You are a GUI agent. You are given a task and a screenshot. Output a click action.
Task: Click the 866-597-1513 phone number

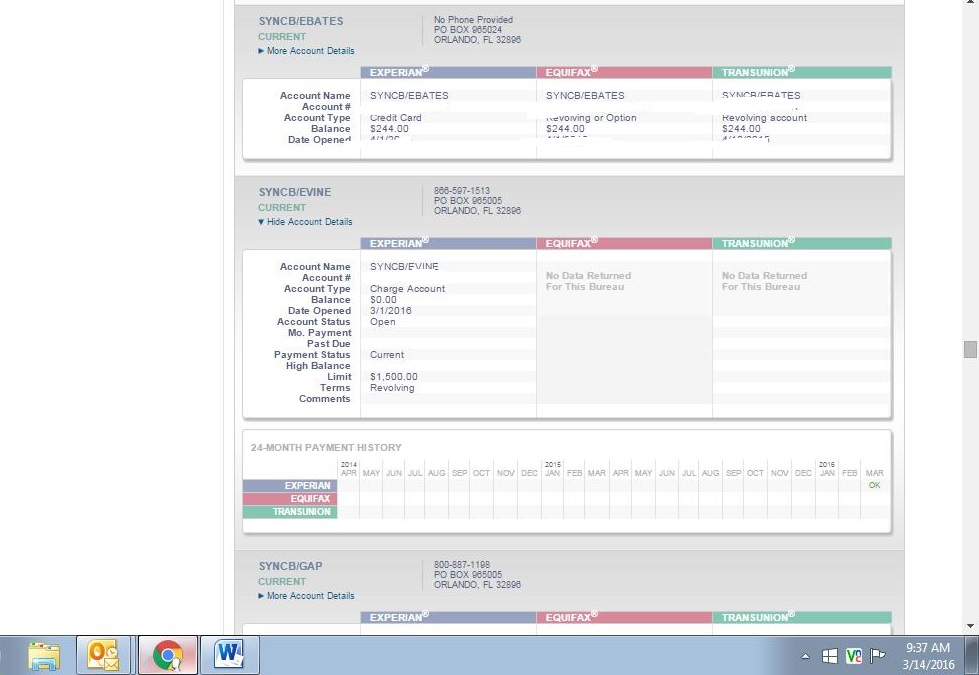(x=461, y=190)
